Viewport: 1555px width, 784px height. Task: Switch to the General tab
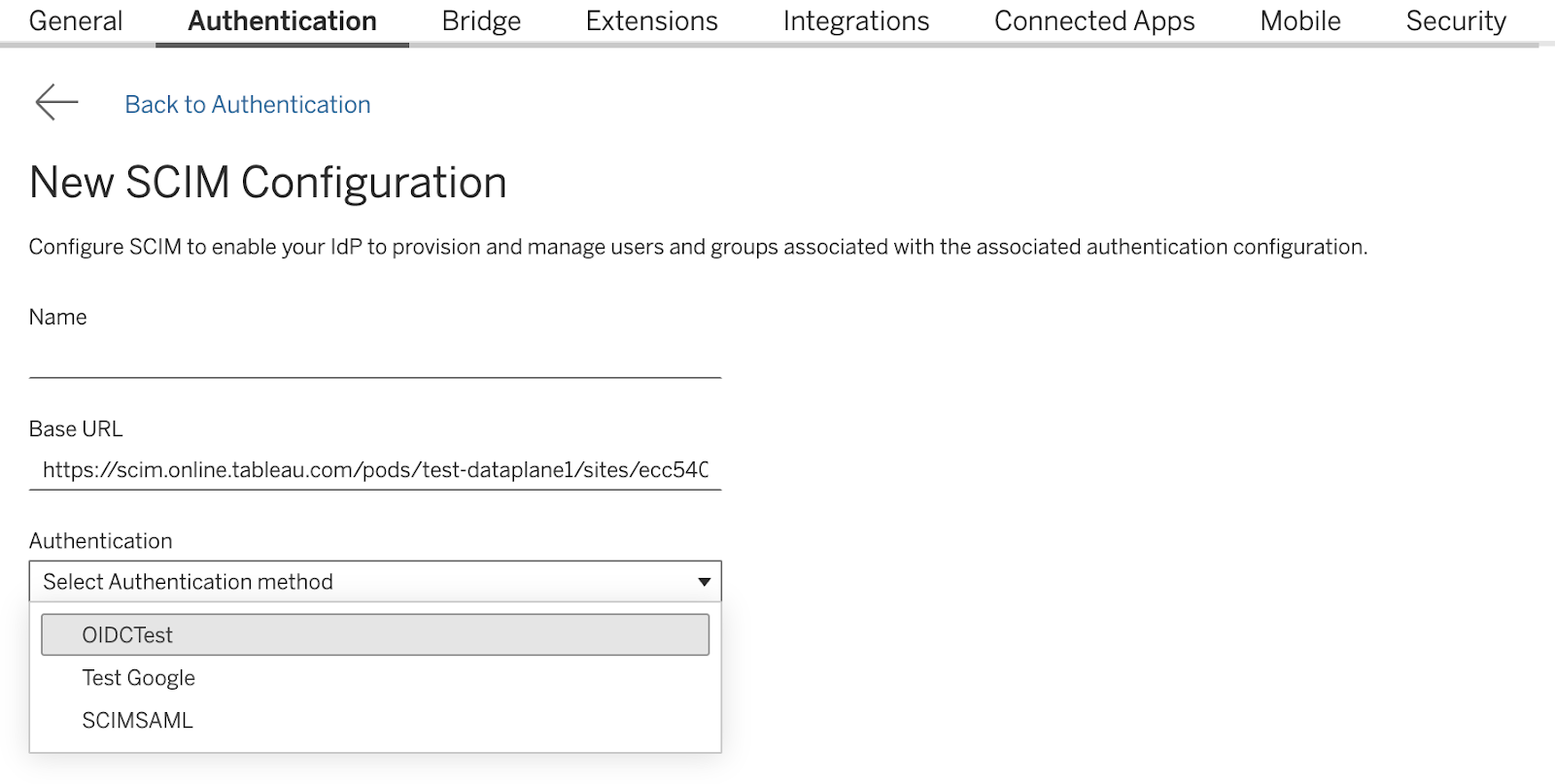tap(76, 21)
